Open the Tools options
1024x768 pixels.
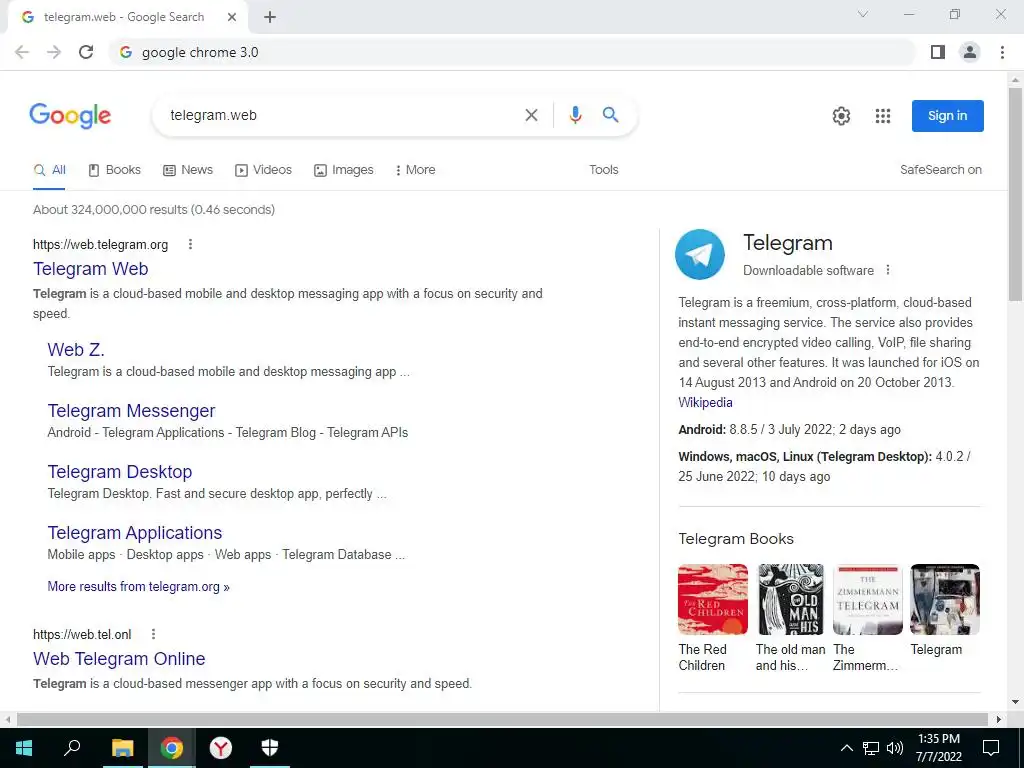(603, 170)
